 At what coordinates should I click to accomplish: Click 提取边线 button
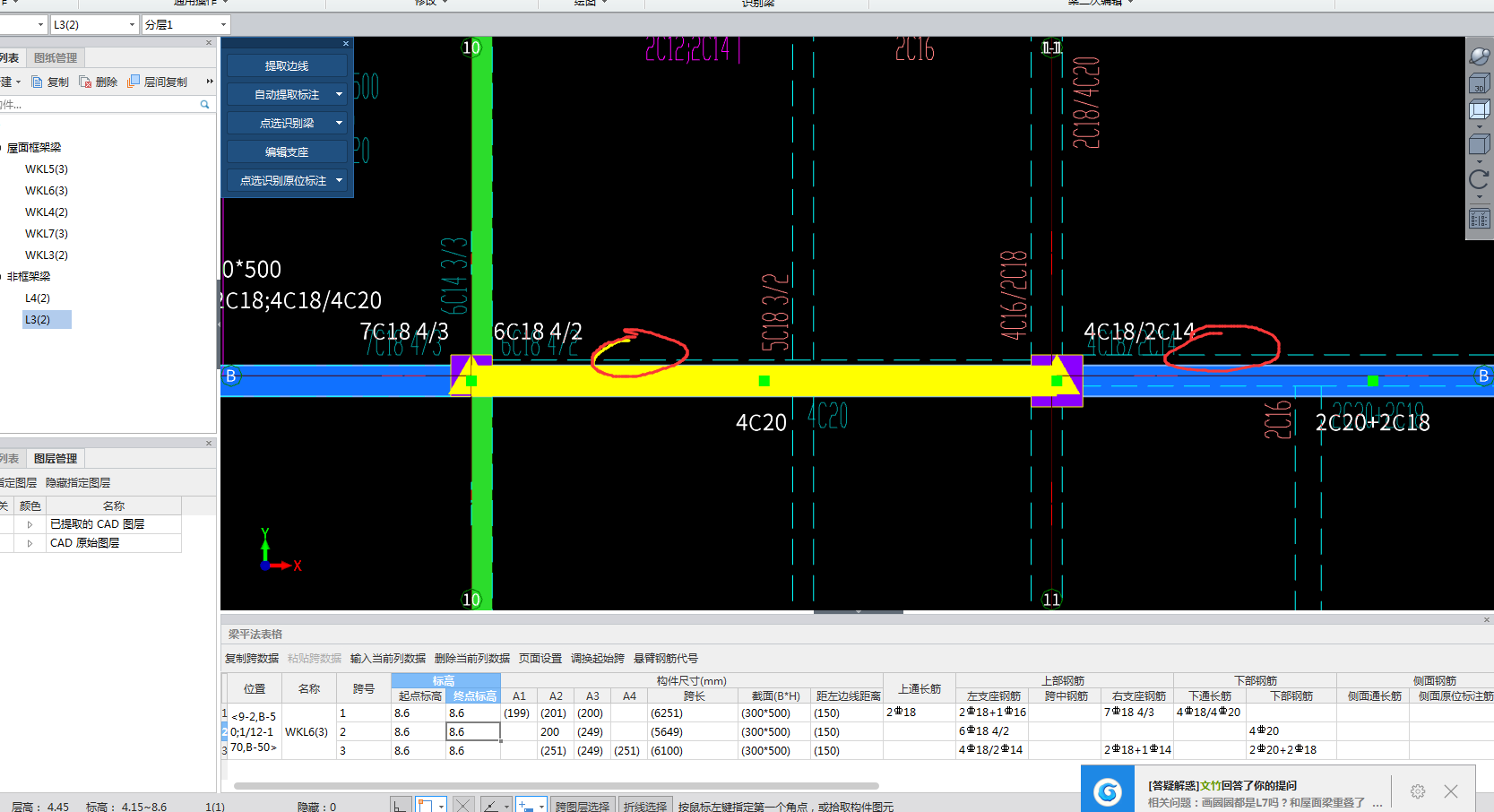287,65
